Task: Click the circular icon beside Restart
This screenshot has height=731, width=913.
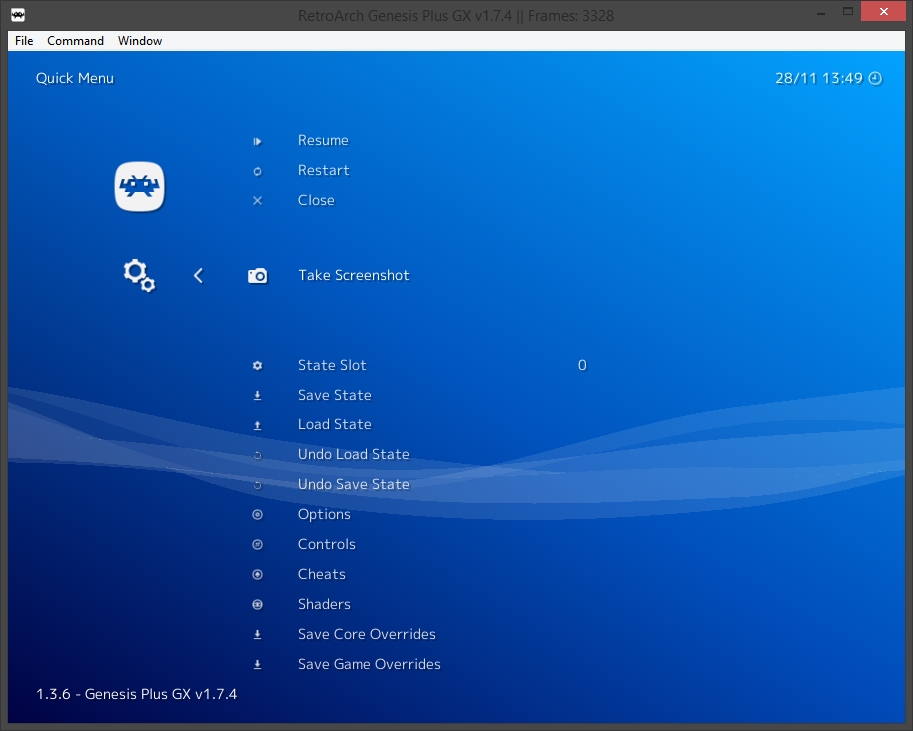Action: pyautogui.click(x=257, y=171)
